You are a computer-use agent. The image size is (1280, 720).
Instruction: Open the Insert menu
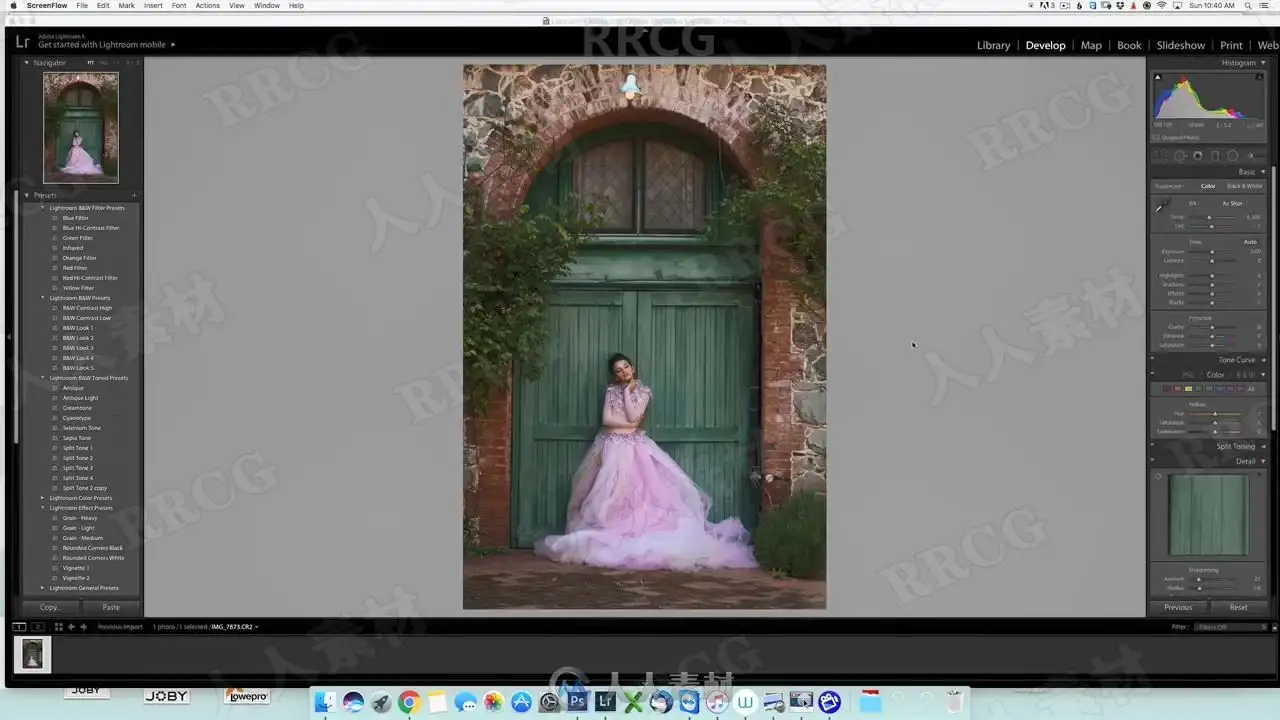[153, 5]
